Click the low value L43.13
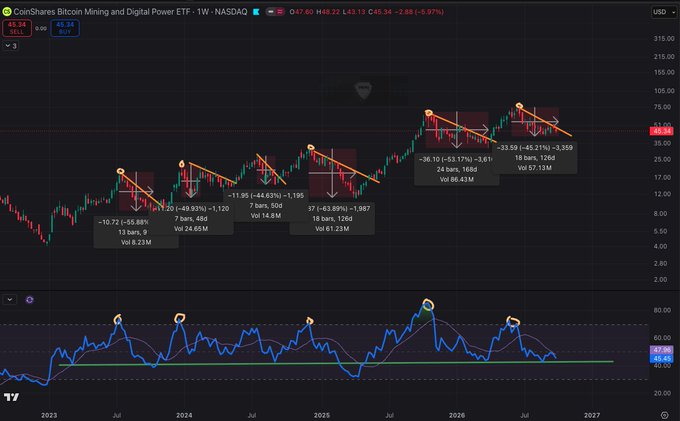The height and width of the screenshot is (421, 680). [354, 12]
